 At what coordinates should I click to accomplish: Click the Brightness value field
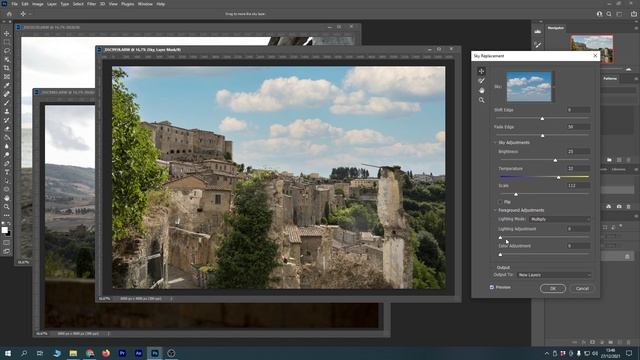click(x=578, y=151)
